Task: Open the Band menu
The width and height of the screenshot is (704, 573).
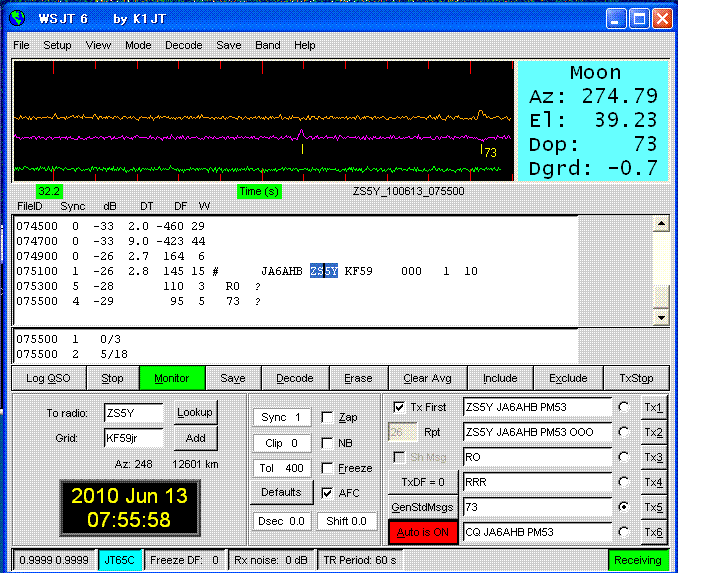Action: click(x=268, y=45)
